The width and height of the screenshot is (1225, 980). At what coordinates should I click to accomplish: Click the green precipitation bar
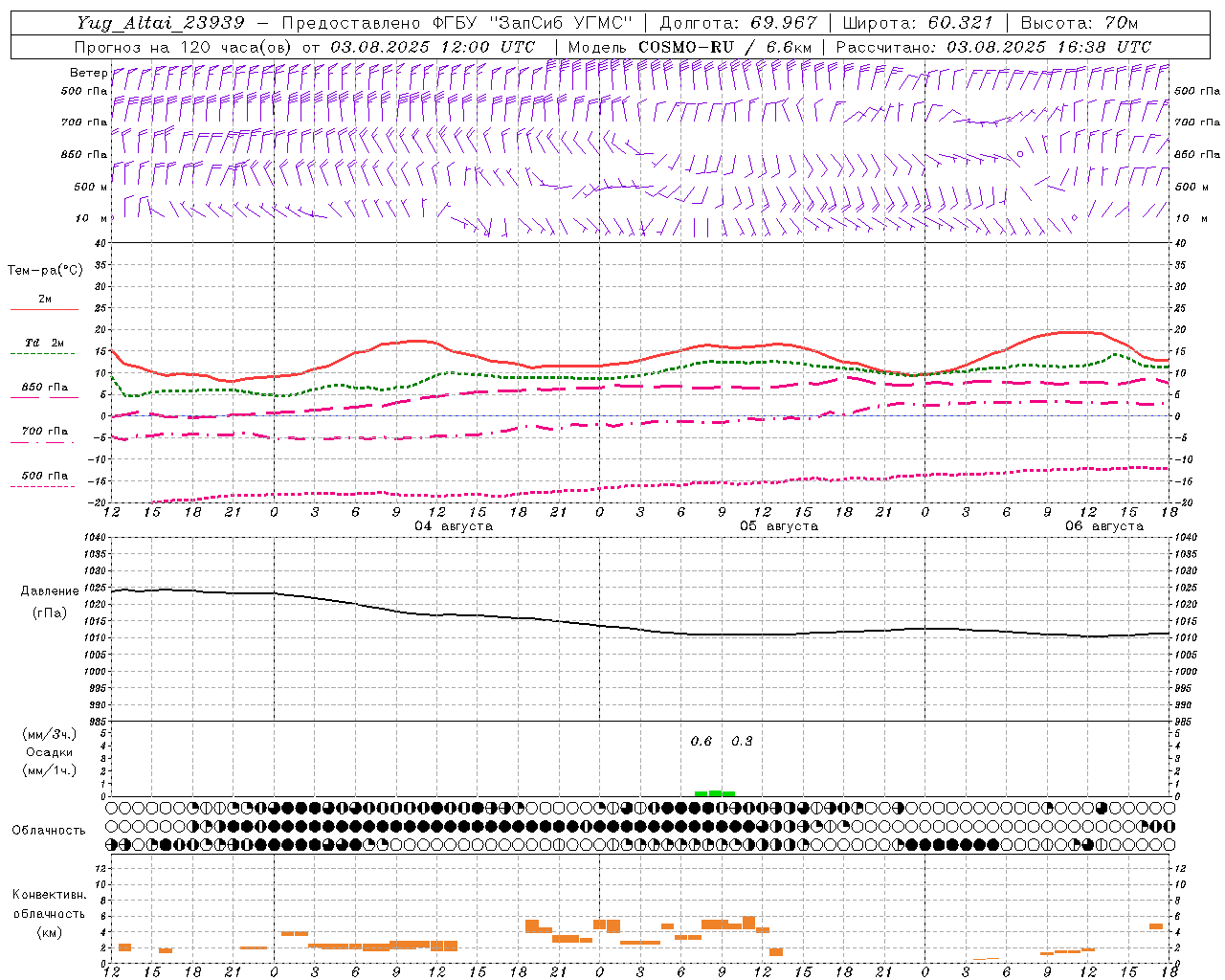coord(714,793)
